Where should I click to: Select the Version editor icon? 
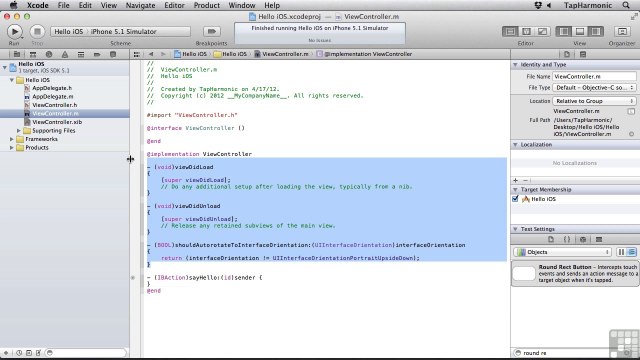tap(542, 31)
